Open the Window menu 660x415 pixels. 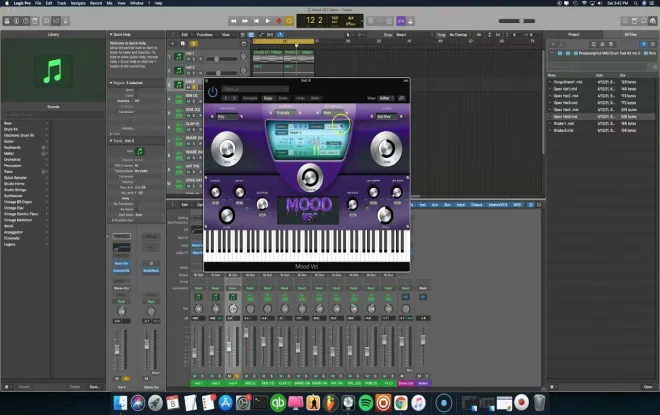[x=136, y=3]
